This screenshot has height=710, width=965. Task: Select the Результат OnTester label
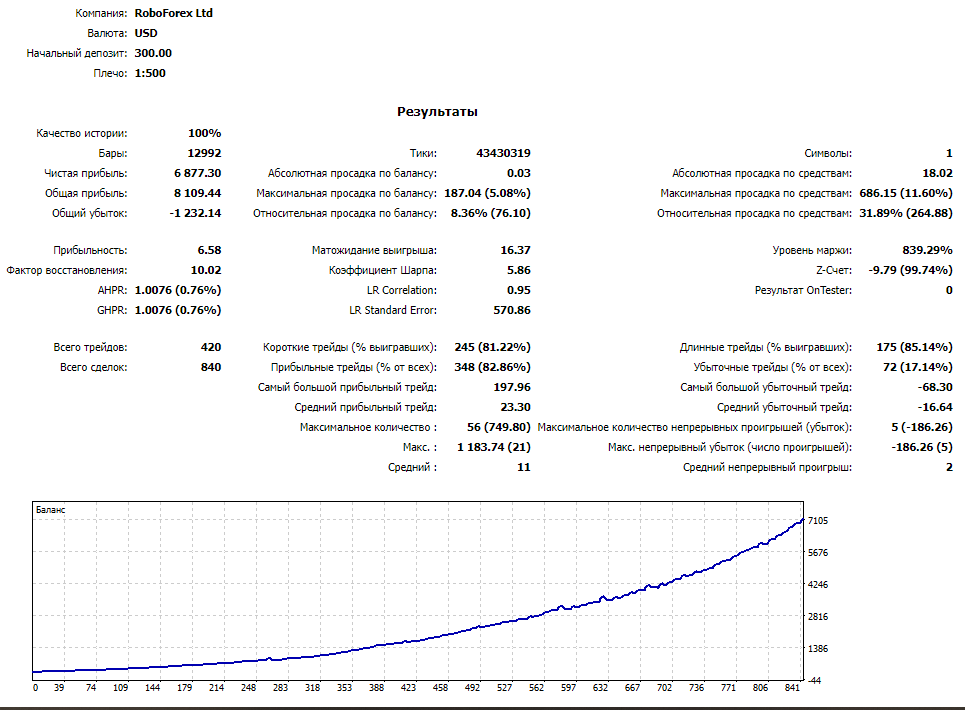[x=803, y=290]
